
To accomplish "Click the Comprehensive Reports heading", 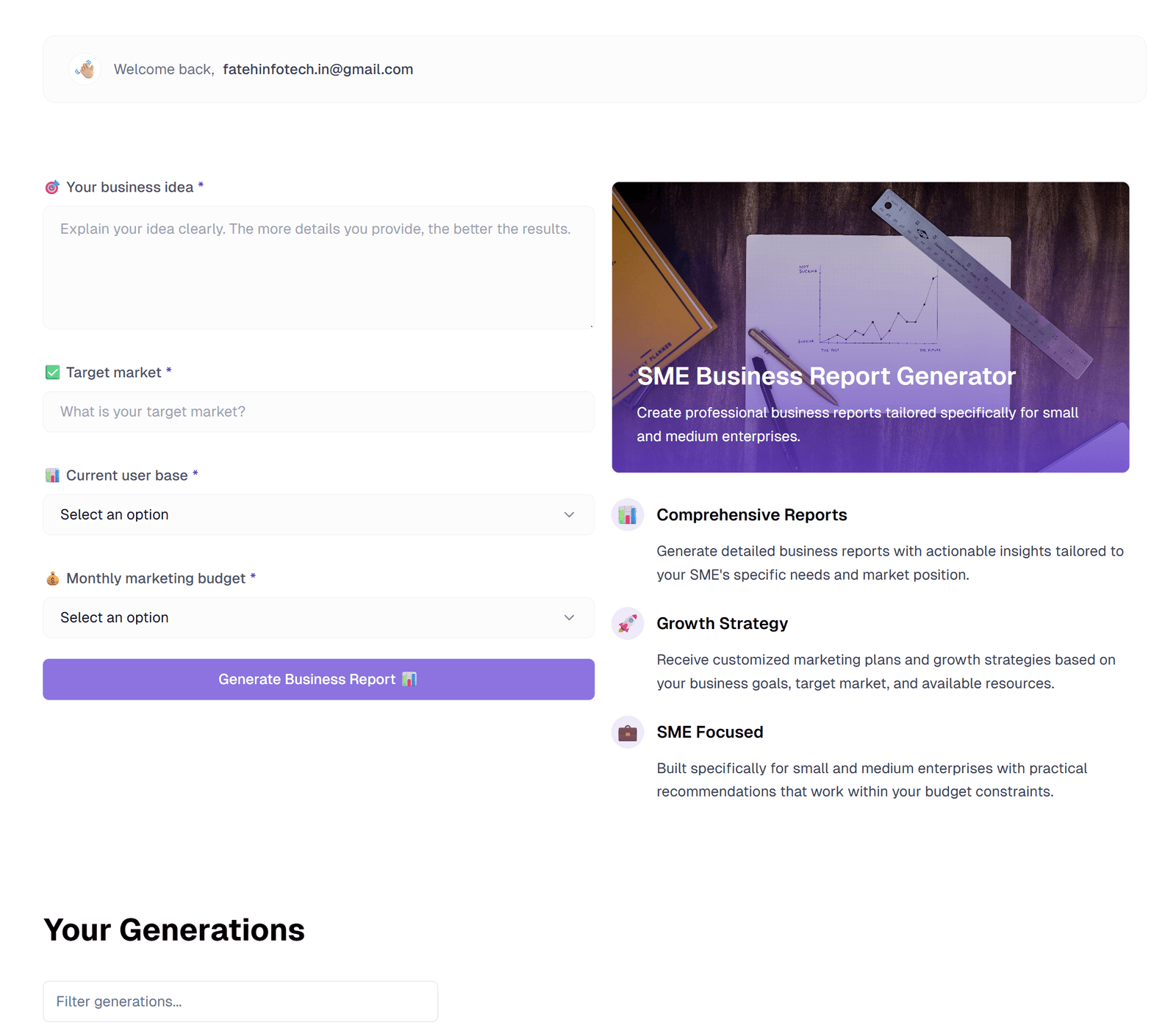I will click(x=751, y=515).
